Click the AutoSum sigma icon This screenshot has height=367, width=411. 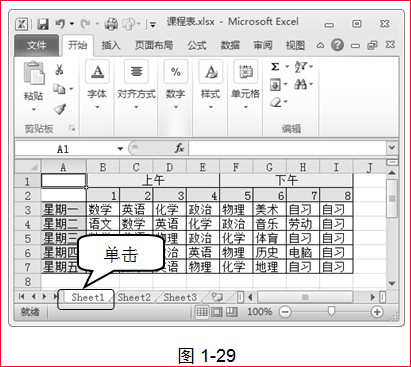tap(275, 67)
